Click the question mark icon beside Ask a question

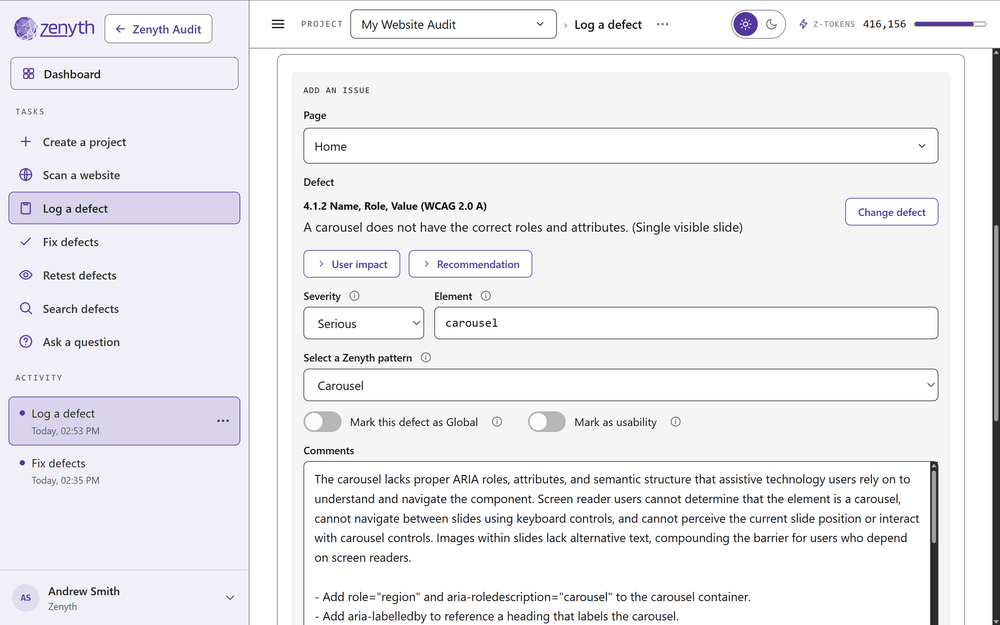pyautogui.click(x=26, y=342)
